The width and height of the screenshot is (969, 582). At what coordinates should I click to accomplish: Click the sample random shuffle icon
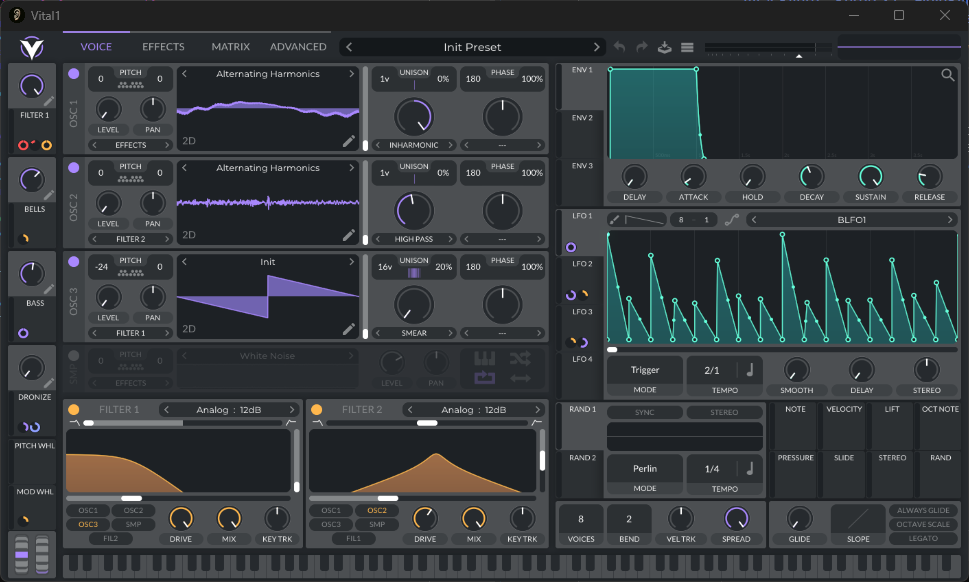tap(520, 358)
